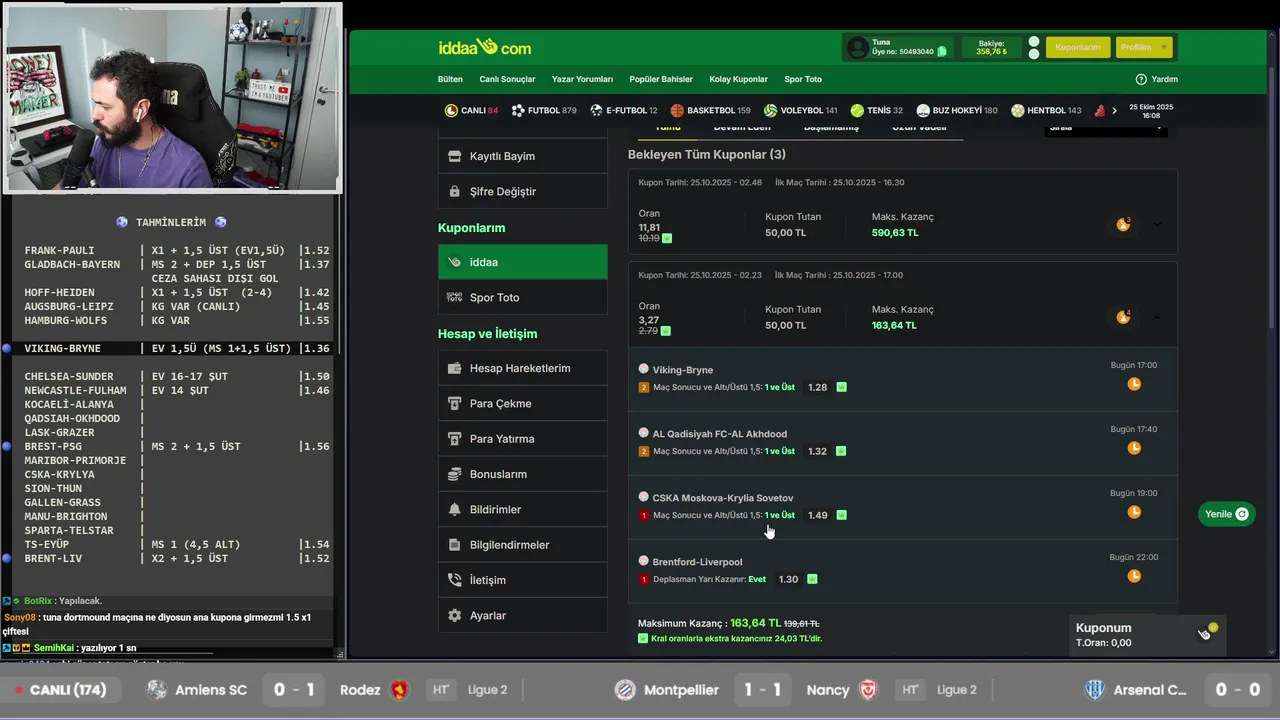
Task: Click the orange 3-match badge on the 11,81 coupon
Action: click(x=1123, y=224)
